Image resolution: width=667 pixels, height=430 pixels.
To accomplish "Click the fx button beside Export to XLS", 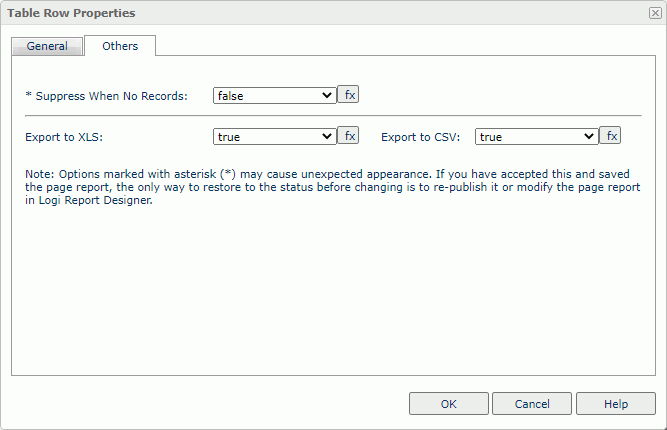I will pyautogui.click(x=348, y=136).
